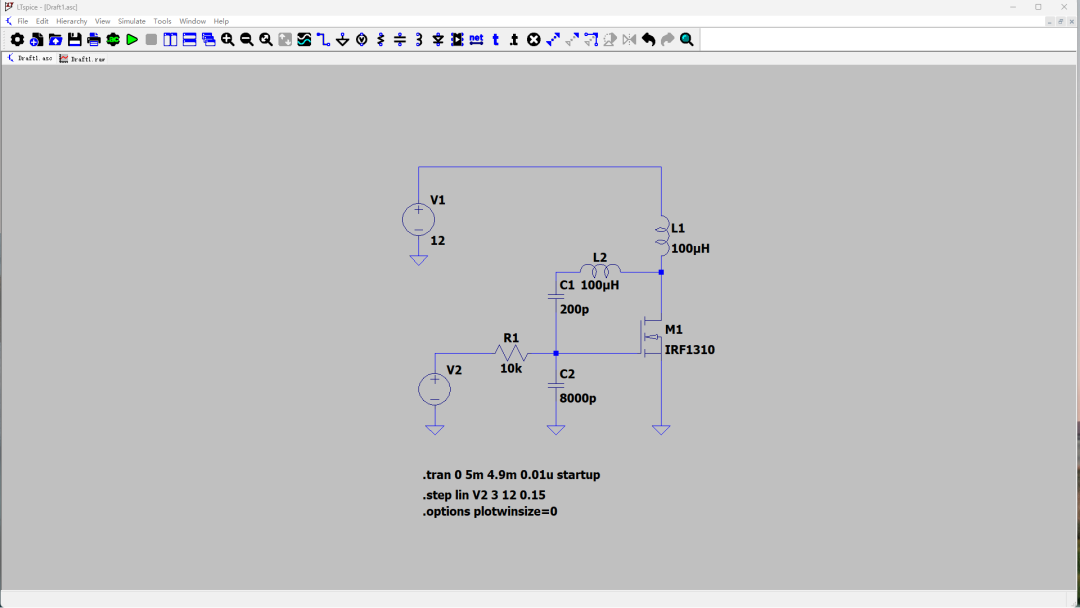The image size is (1080, 608).
Task: Click the waveform autorange icon
Action: click(304, 40)
